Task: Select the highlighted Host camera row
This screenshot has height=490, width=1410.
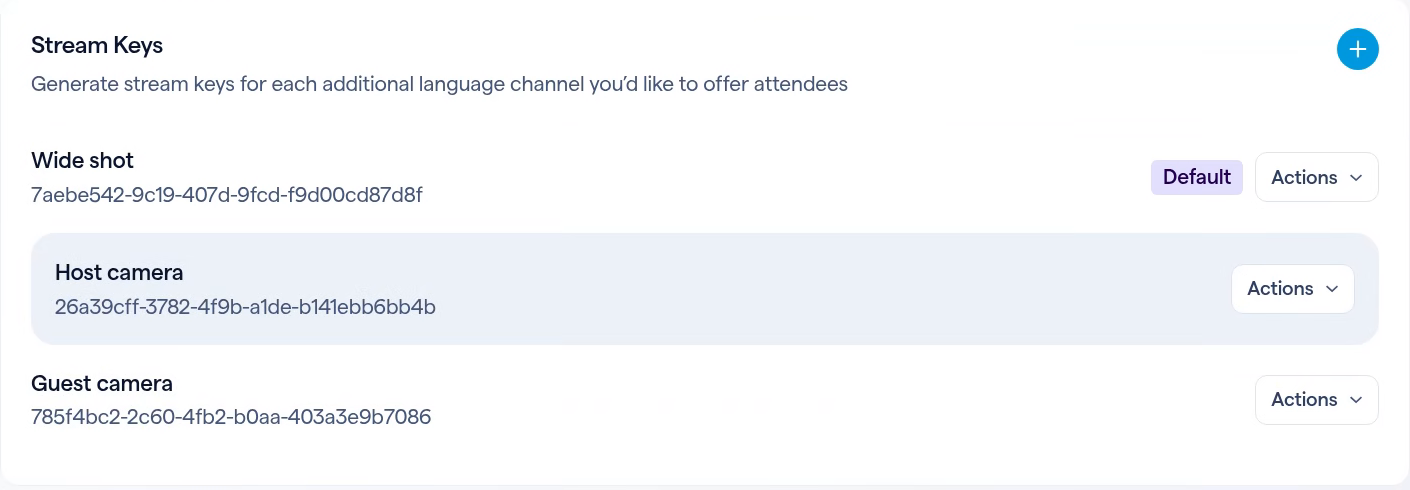Action: (705, 289)
